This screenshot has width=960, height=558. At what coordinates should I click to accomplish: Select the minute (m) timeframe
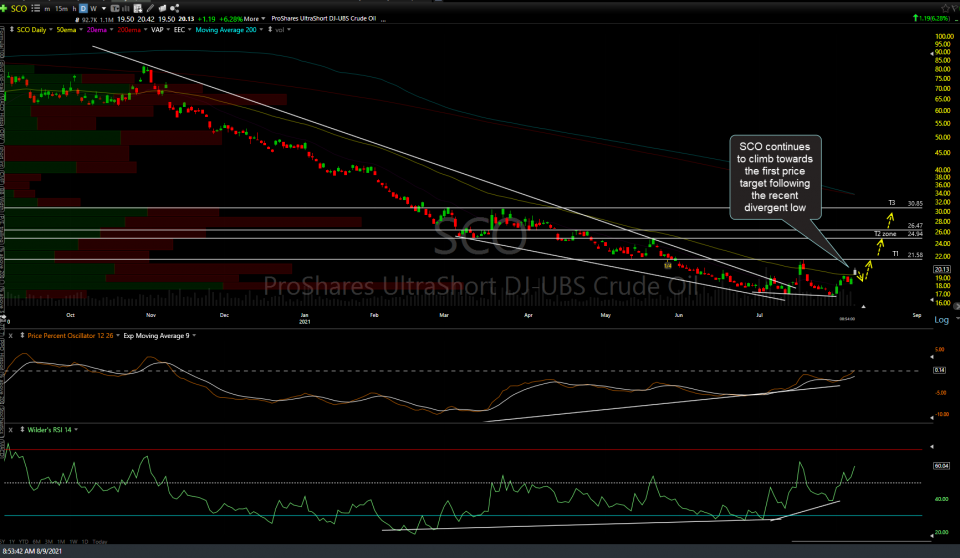pos(47,9)
